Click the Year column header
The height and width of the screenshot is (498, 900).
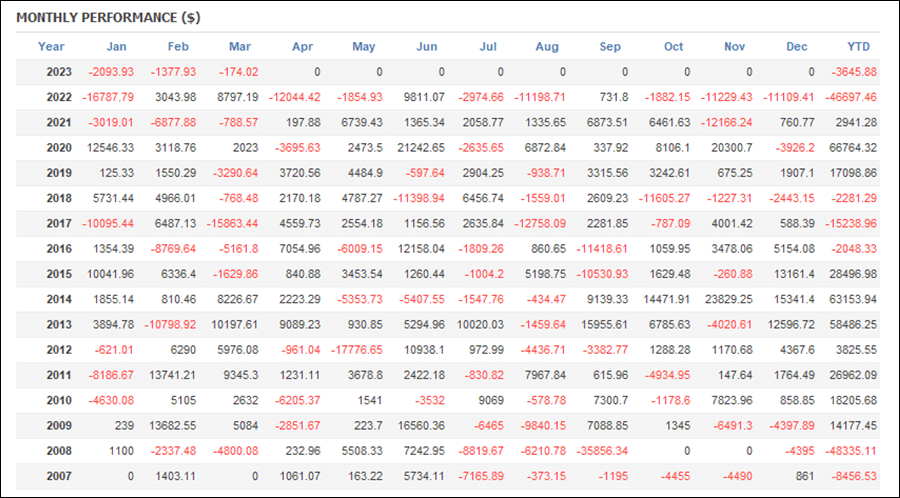51,47
